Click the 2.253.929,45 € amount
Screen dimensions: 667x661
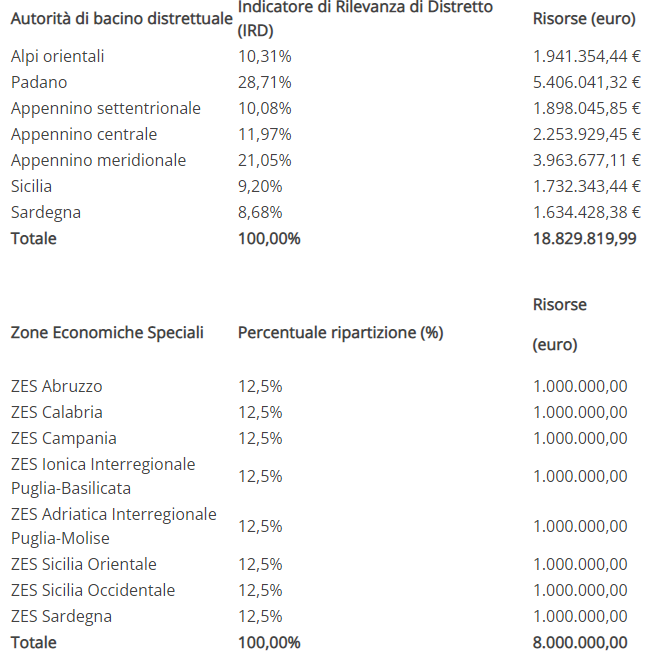coord(587,134)
